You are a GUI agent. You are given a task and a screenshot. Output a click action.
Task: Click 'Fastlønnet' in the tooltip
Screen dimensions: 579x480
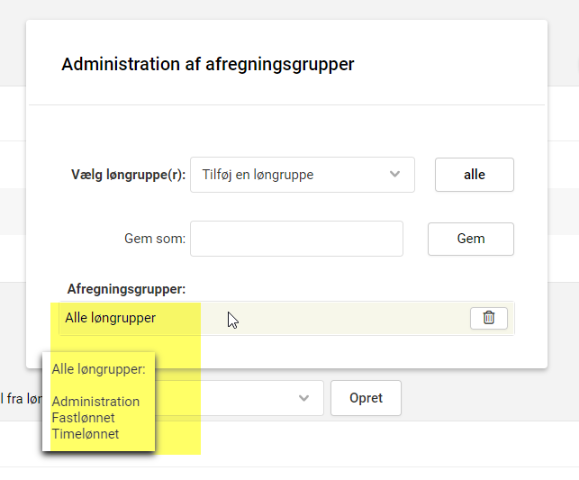83,418
